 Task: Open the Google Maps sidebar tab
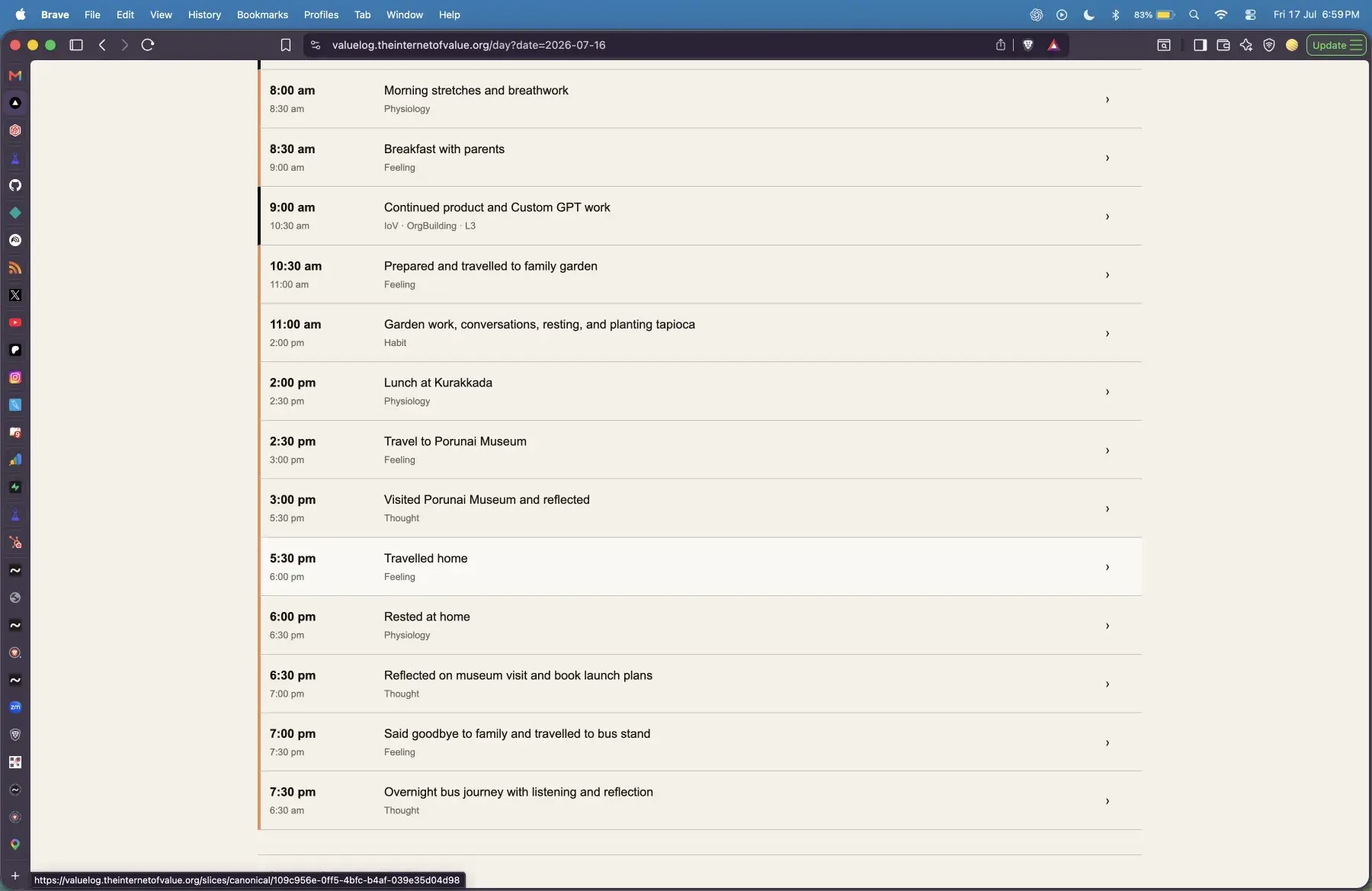[15, 845]
